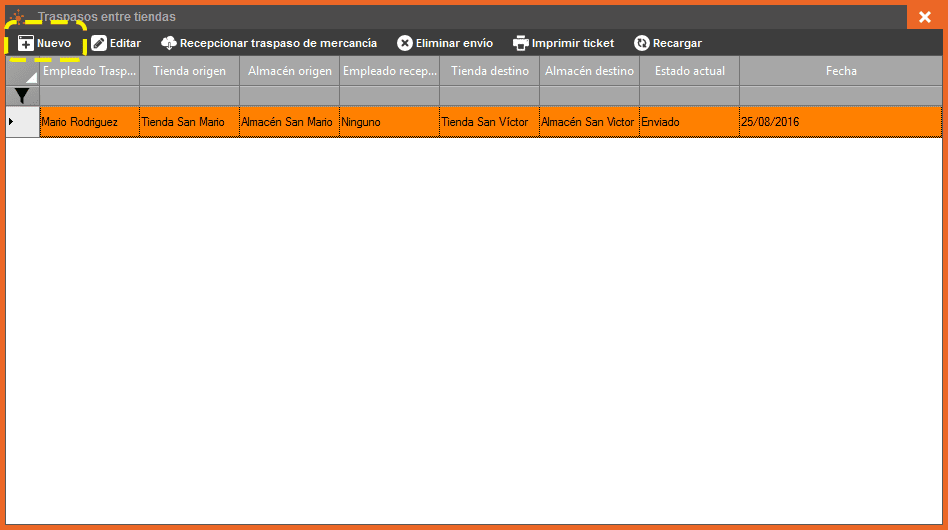Click the Estado actual column header

[x=689, y=71]
